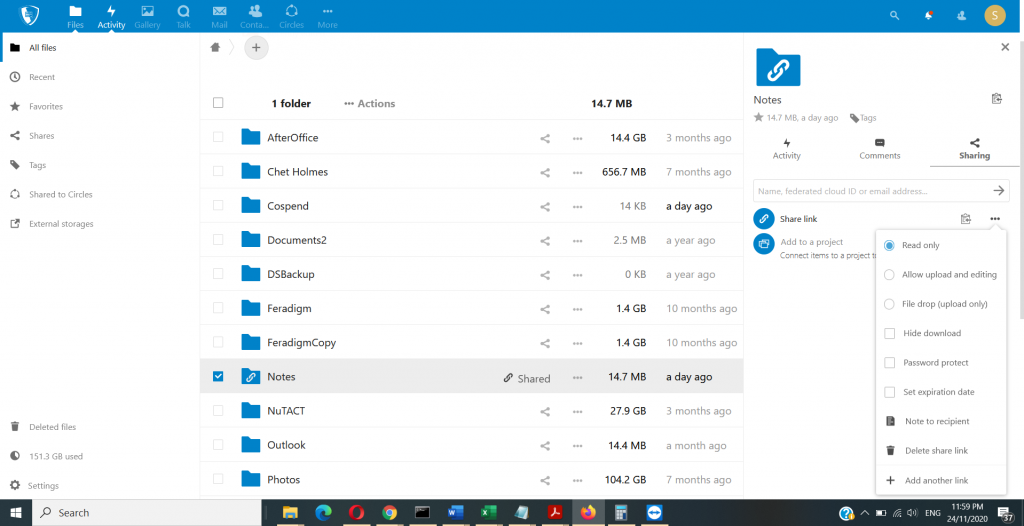Copy the Share link to clipboard

tap(966, 219)
